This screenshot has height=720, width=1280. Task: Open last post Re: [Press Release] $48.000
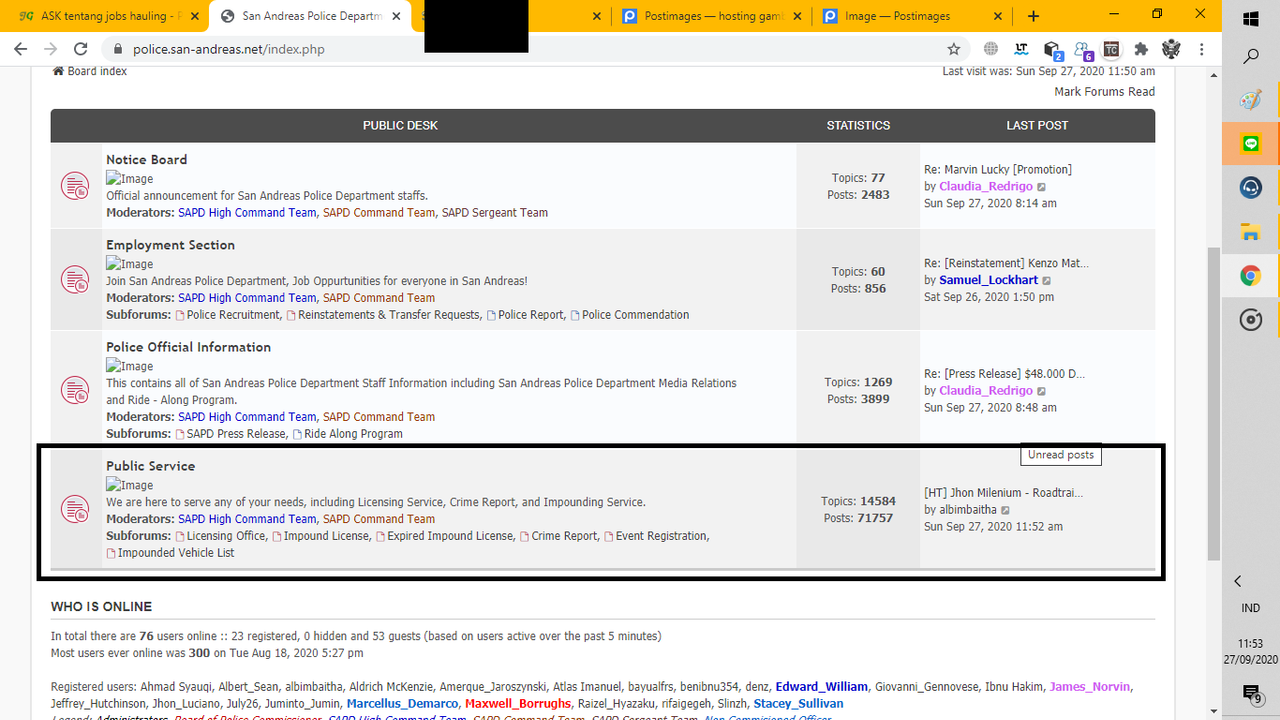pos(1004,373)
